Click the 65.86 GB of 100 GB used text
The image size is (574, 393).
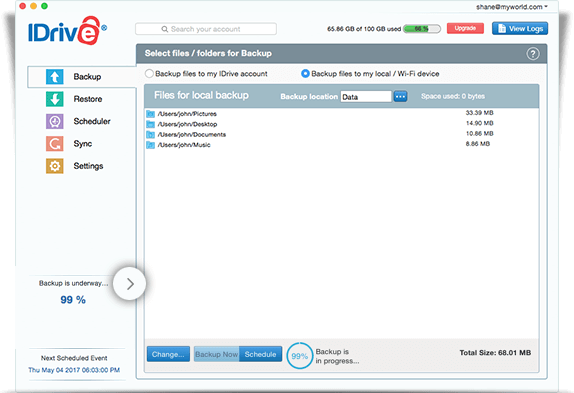coord(364,29)
